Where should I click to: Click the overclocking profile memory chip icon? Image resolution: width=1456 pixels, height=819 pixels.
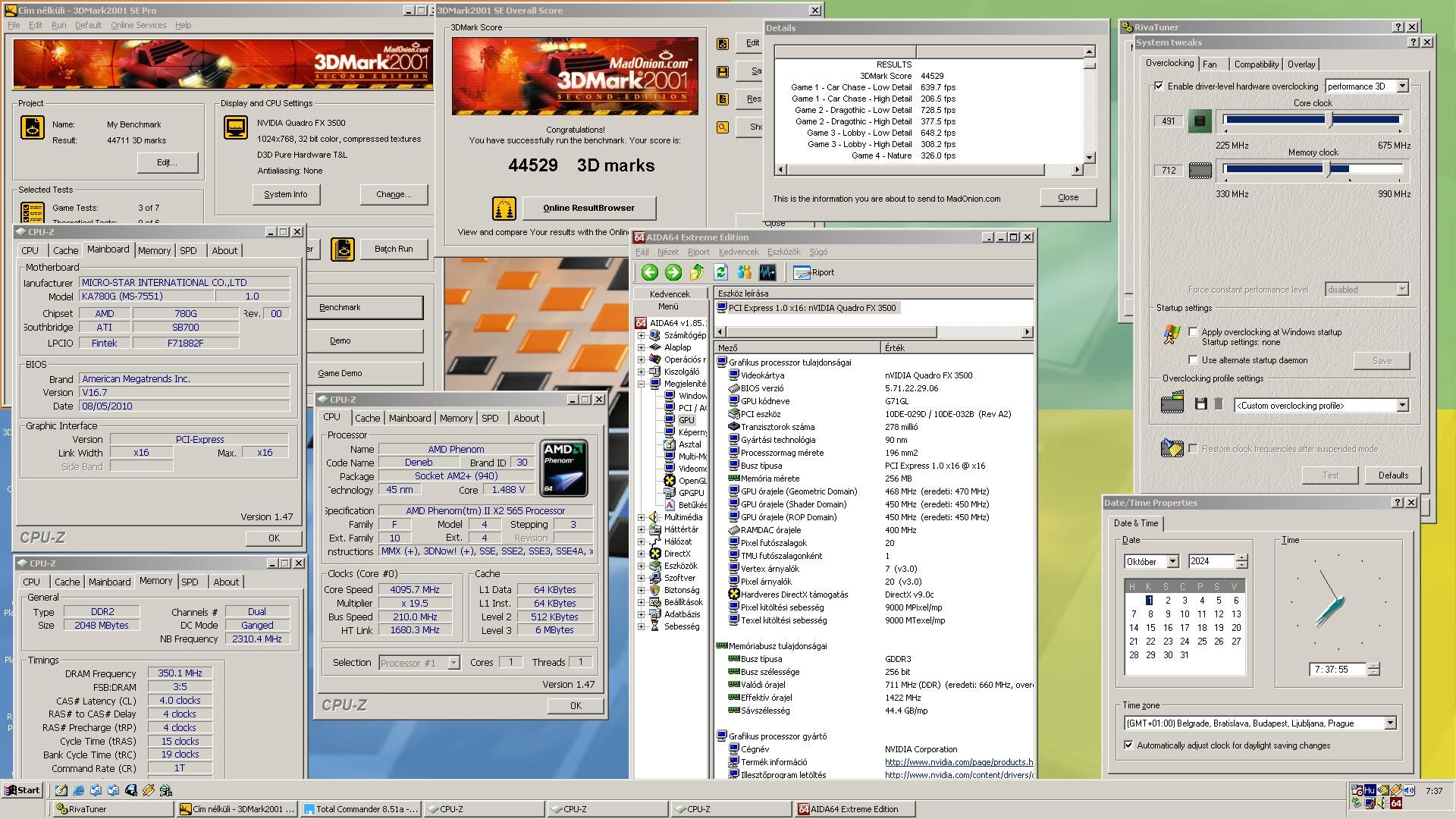[x=1172, y=403]
